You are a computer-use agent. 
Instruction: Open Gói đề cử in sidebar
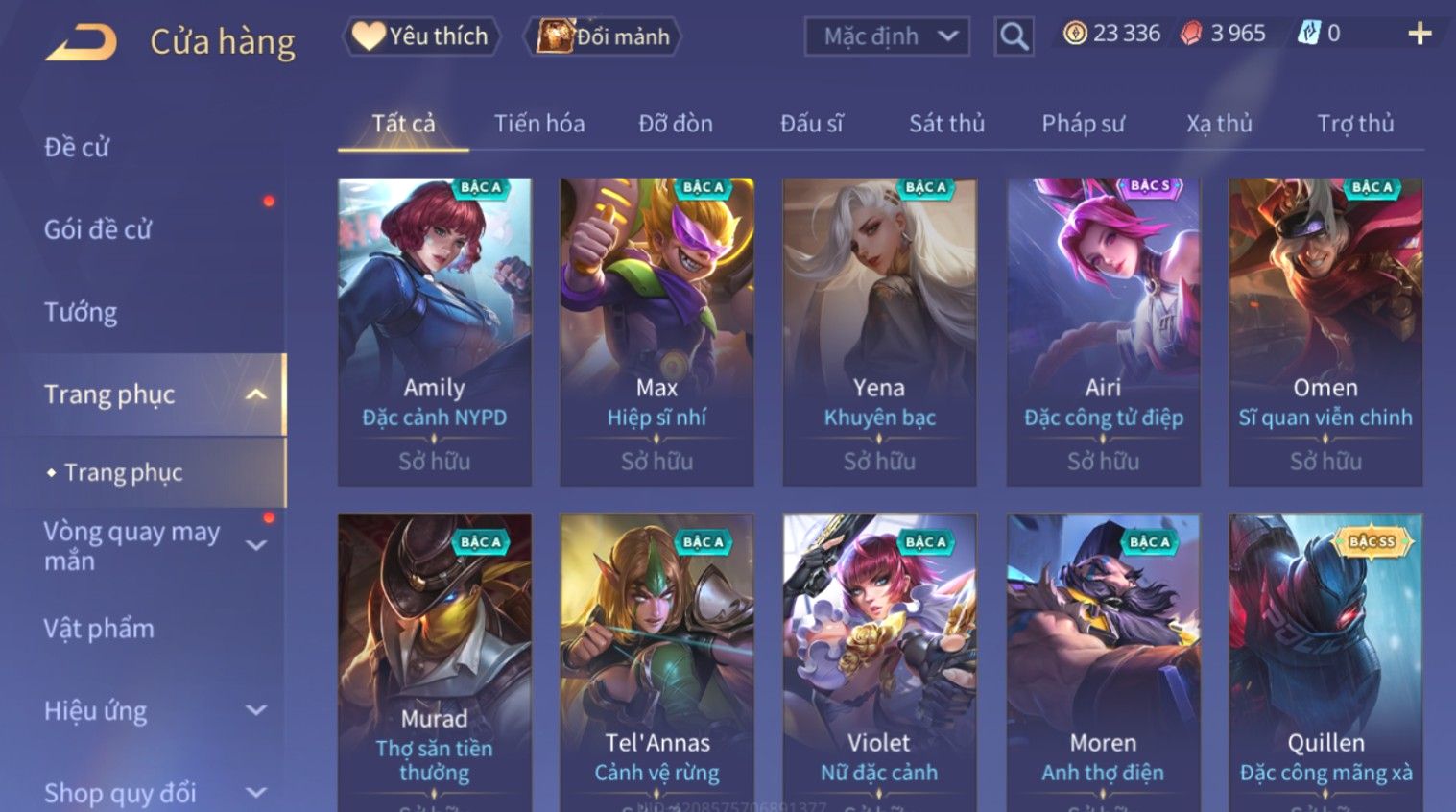[x=98, y=229]
